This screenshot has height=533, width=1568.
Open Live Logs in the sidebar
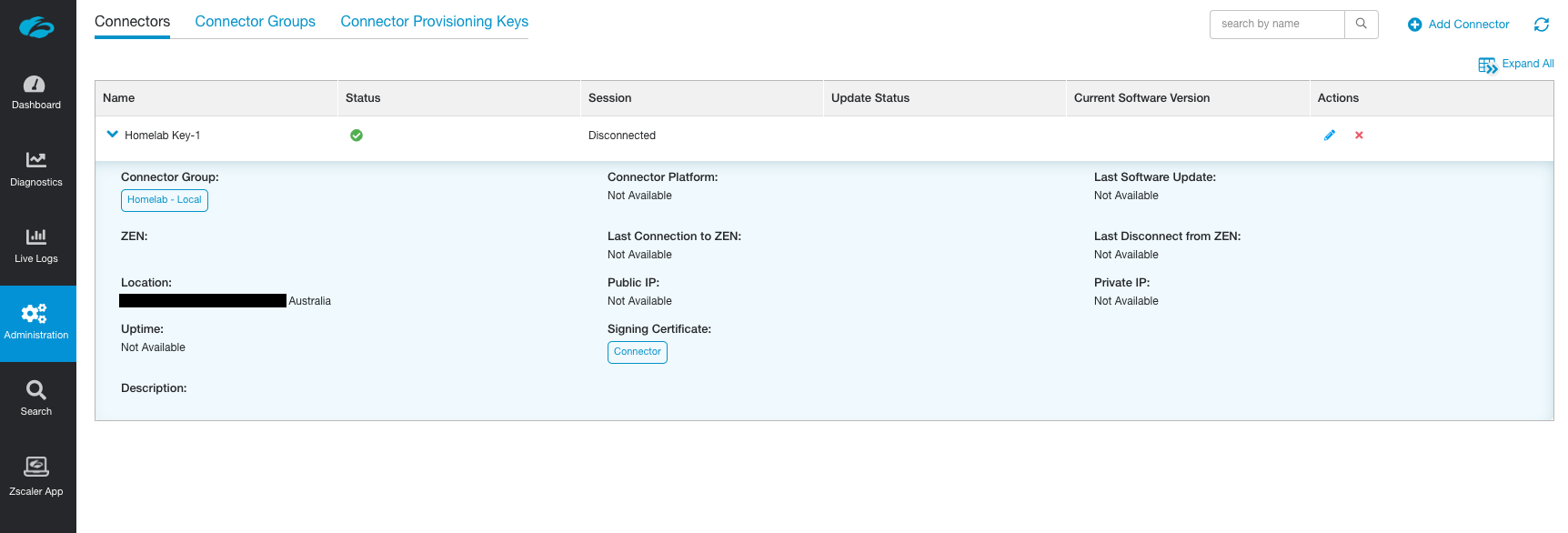(36, 246)
